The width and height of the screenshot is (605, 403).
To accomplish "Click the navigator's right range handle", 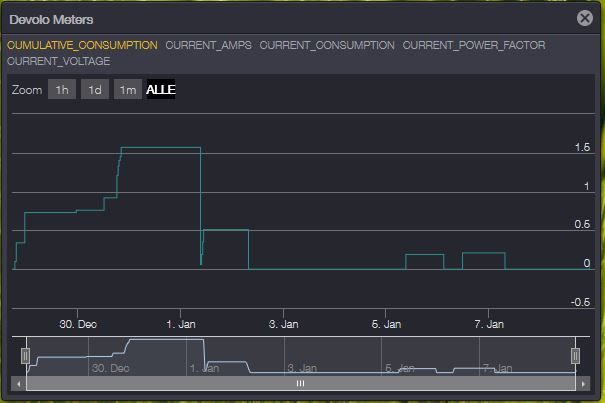I will pyautogui.click(x=575, y=355).
